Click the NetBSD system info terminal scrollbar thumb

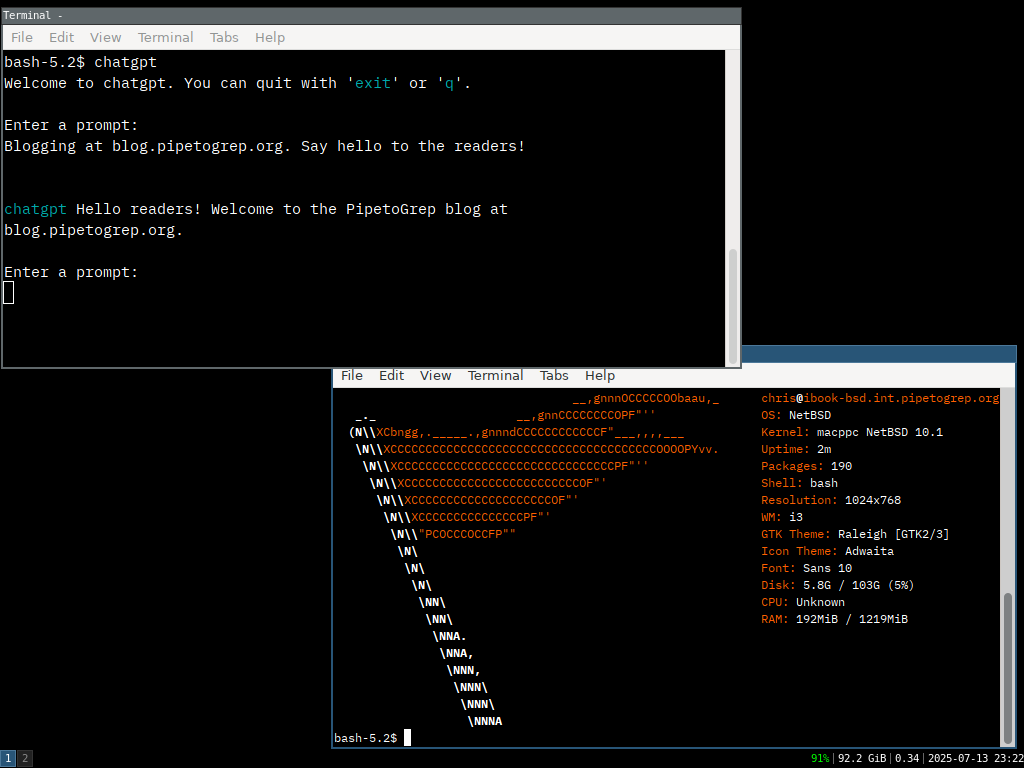1008,667
